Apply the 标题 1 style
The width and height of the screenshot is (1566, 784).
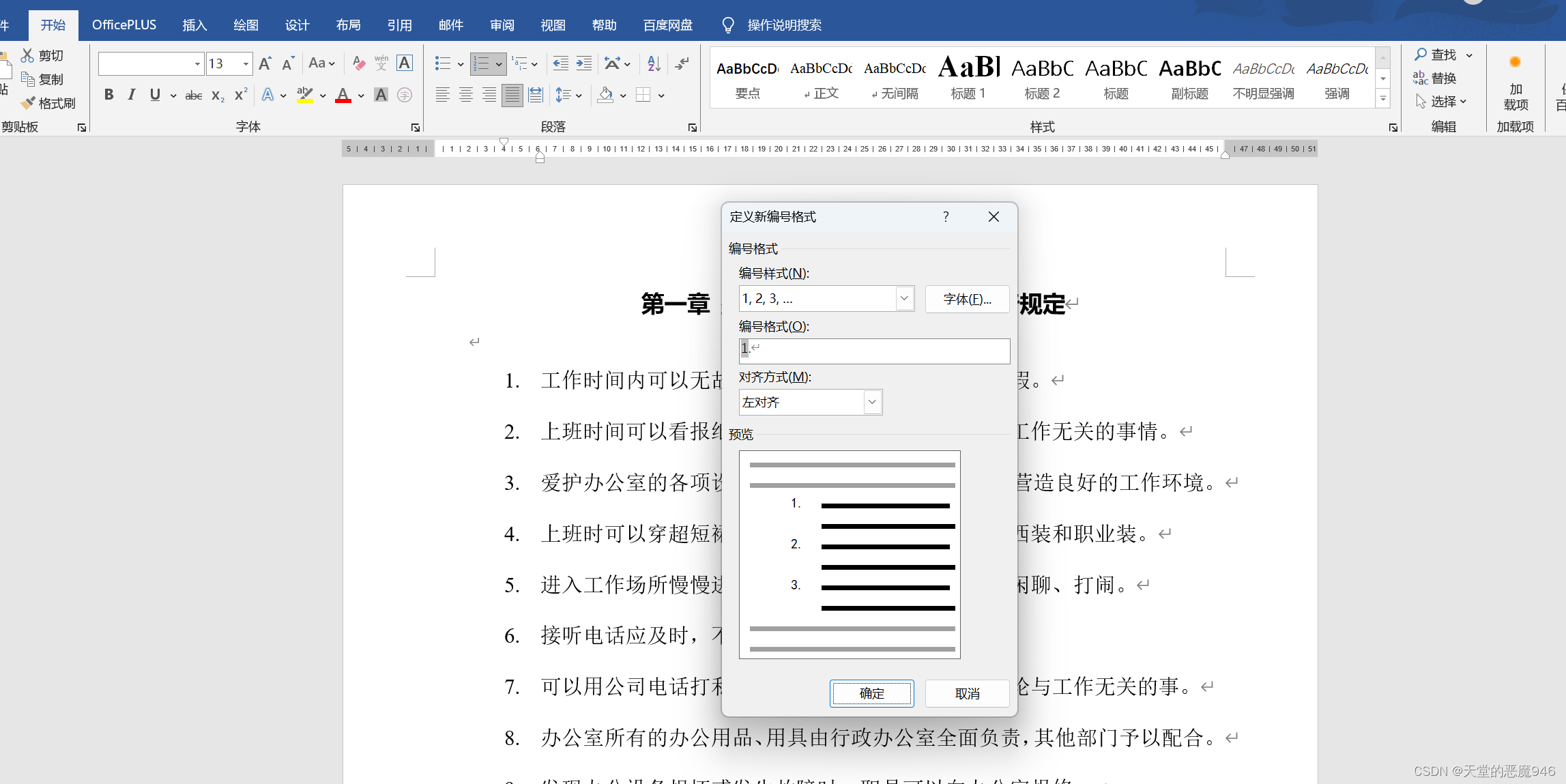pyautogui.click(x=968, y=78)
